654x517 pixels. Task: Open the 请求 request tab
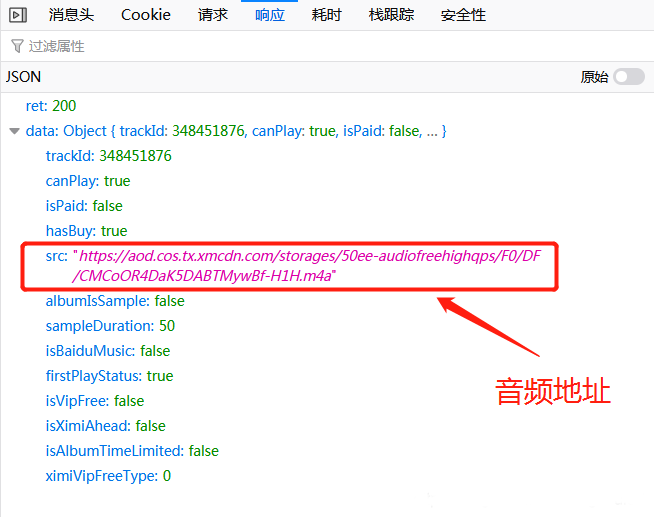tap(212, 14)
